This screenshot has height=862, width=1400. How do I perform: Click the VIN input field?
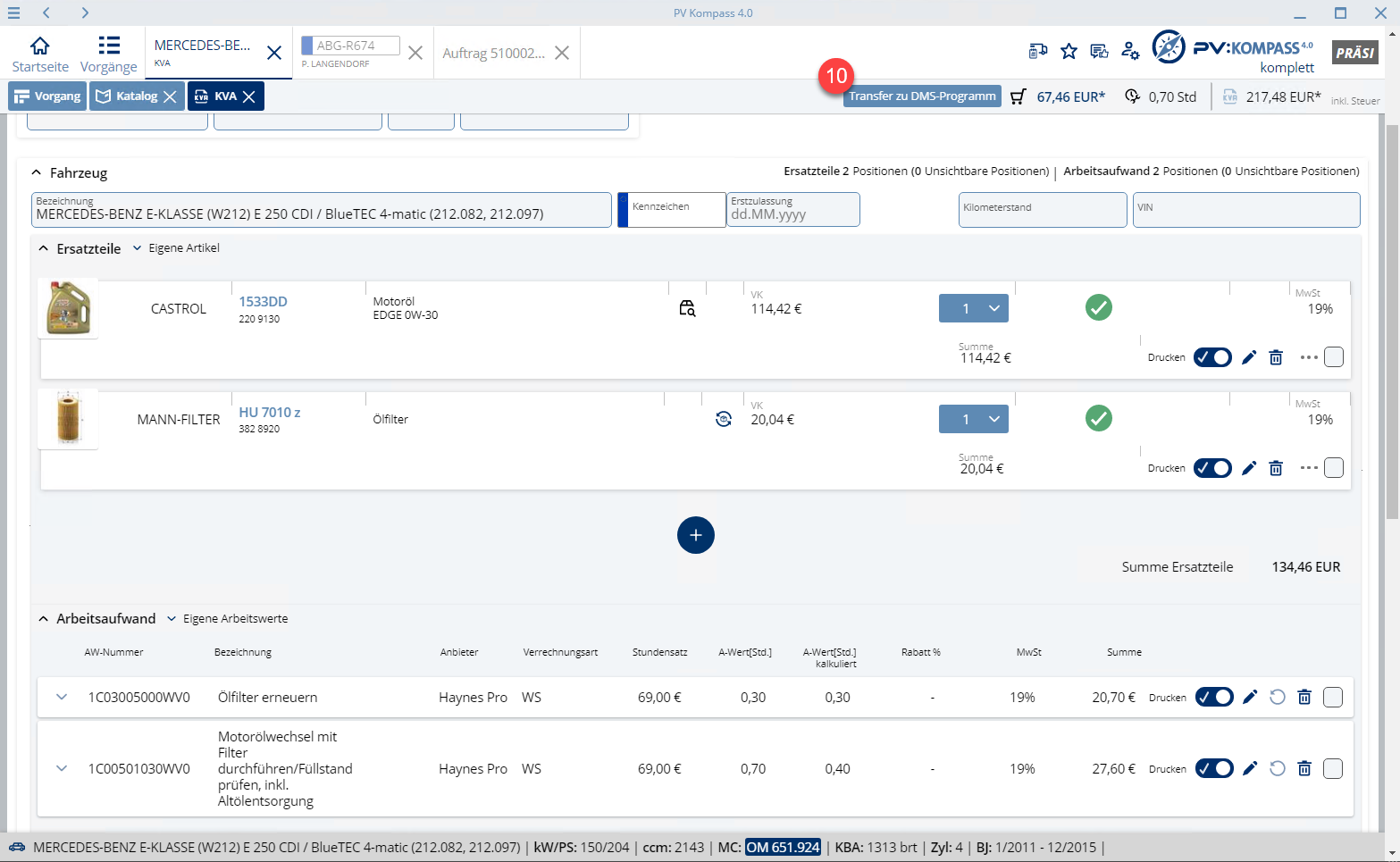point(1246,210)
